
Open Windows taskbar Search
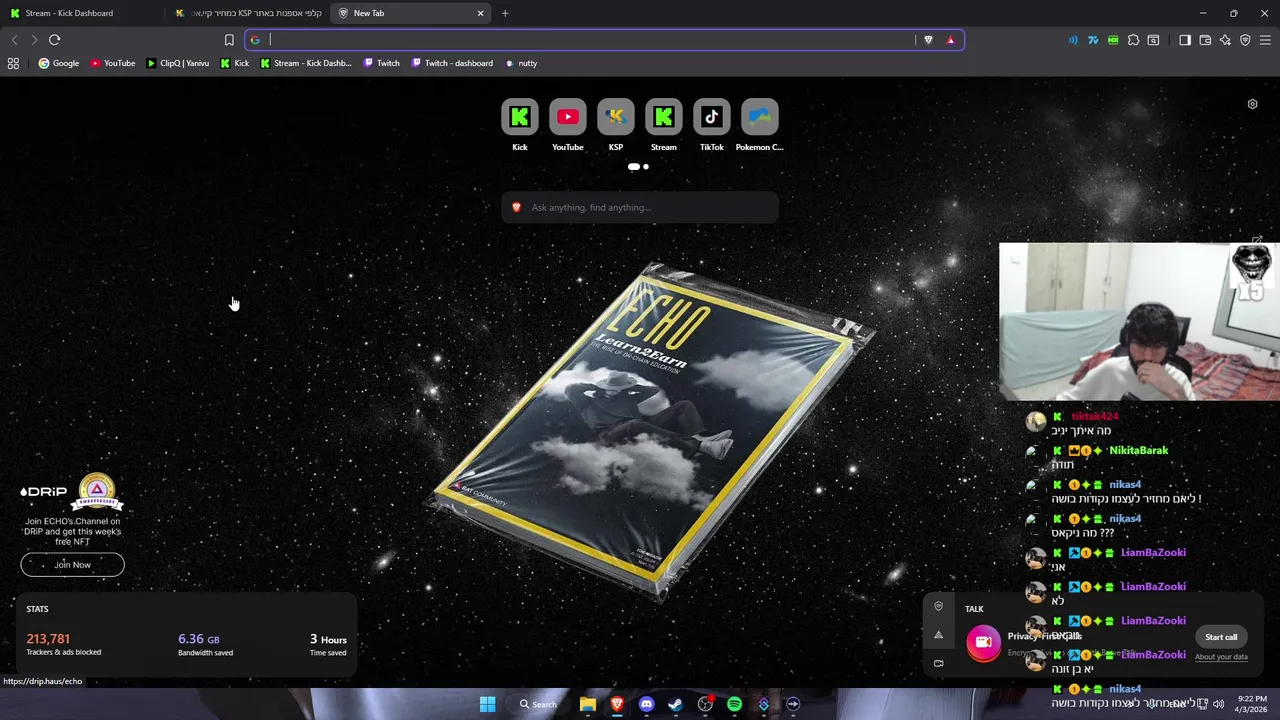pyautogui.click(x=538, y=704)
